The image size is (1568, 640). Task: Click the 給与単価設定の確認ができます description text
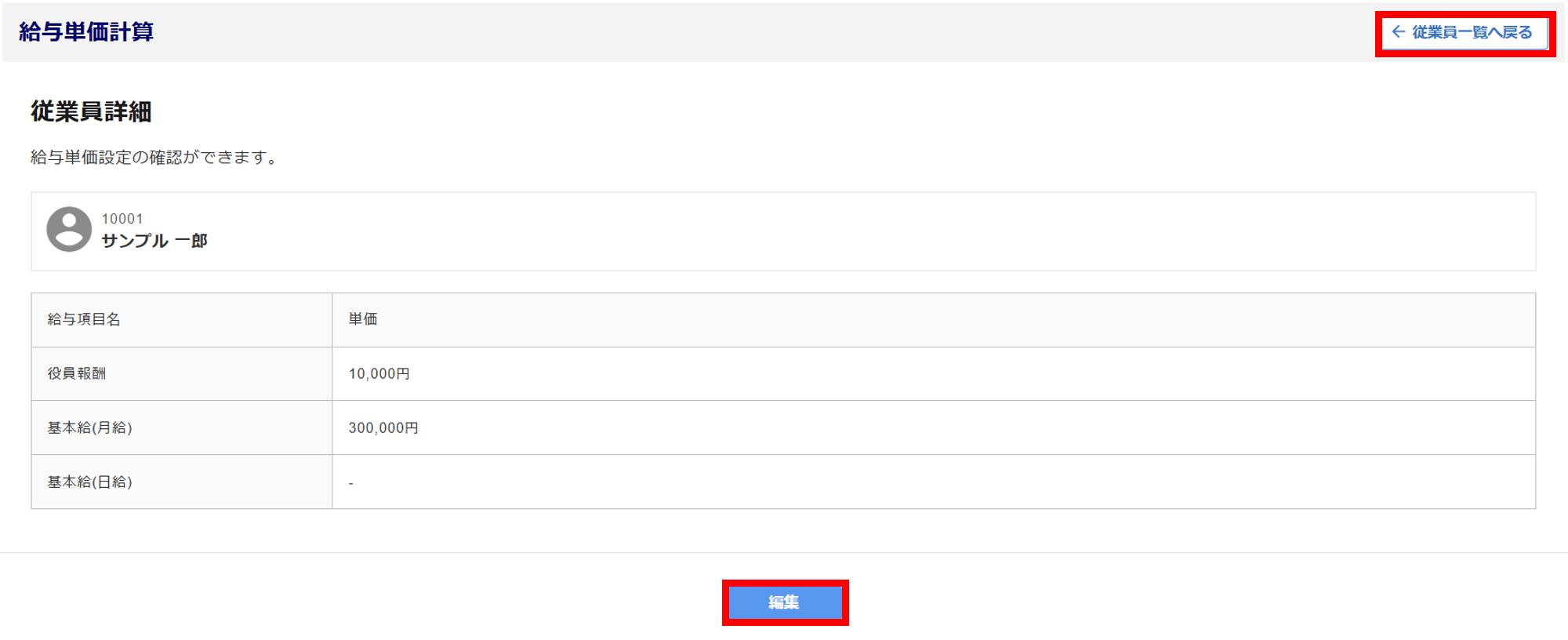tap(154, 158)
